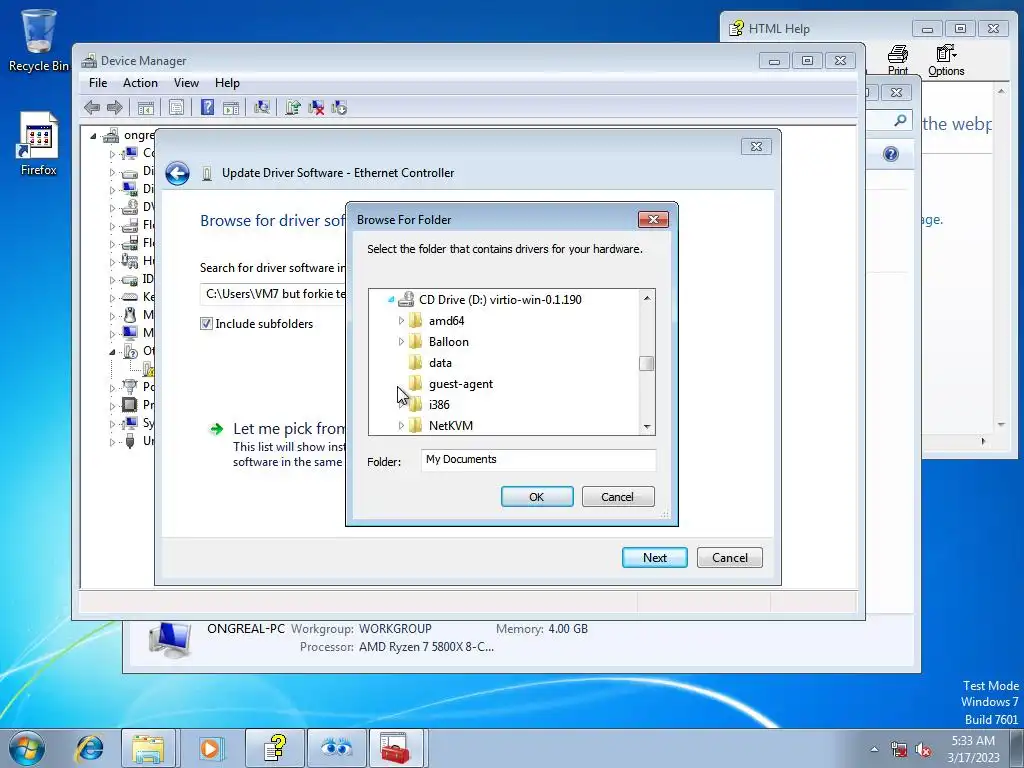
Task: Select the NetKVM folder in the tree
Action: [x=451, y=426]
